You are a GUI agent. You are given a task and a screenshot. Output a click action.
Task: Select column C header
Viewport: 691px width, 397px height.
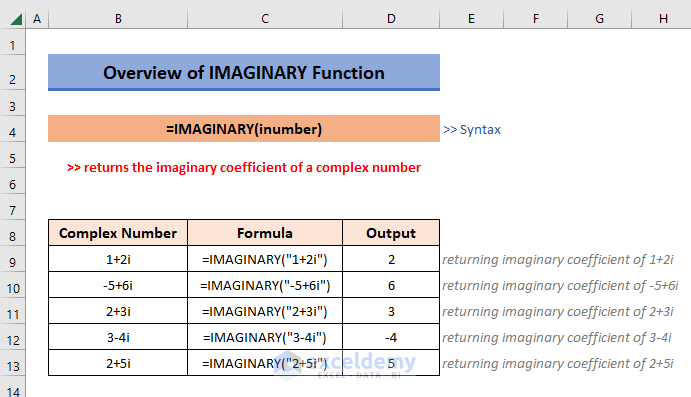265,19
